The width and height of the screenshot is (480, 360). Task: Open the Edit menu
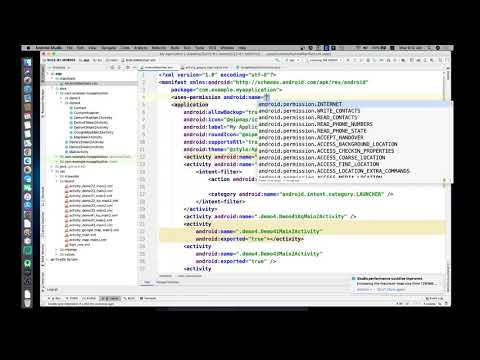point(80,48)
